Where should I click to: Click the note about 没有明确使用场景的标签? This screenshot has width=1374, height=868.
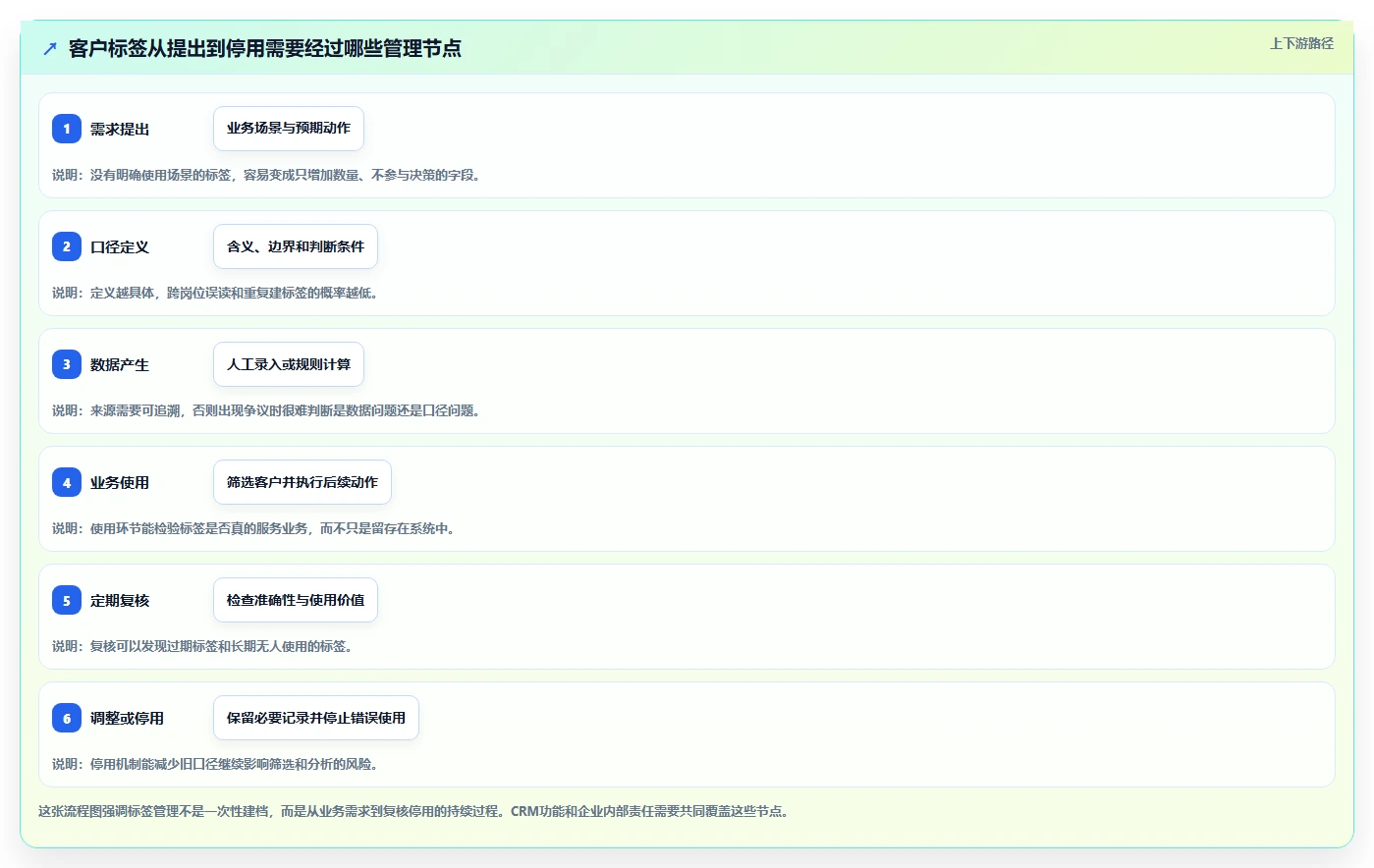coord(266,175)
